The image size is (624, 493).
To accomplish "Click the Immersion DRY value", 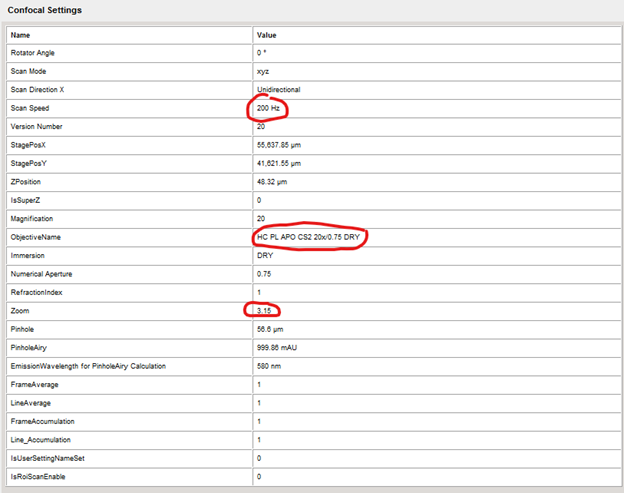I will coord(266,255).
